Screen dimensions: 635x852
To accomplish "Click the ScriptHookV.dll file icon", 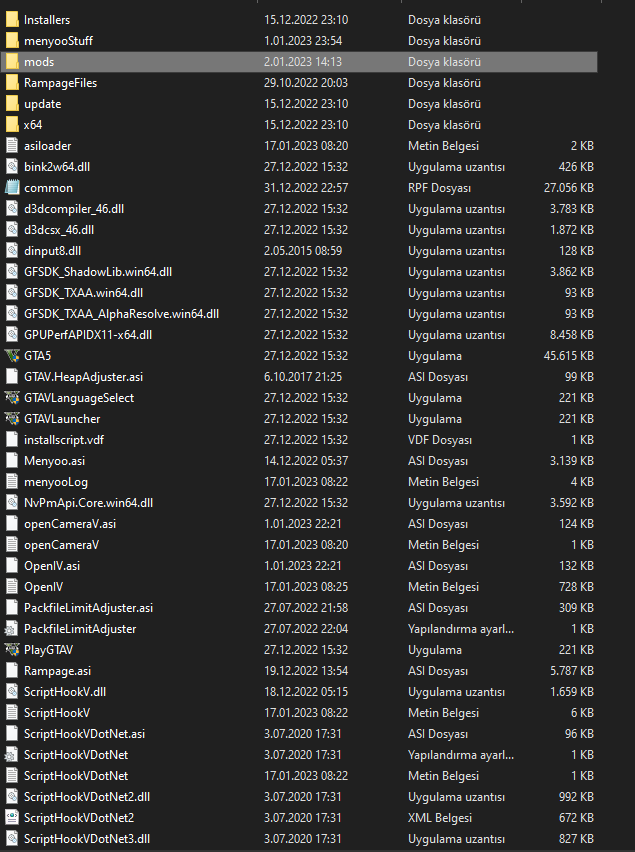I will click(x=12, y=692).
